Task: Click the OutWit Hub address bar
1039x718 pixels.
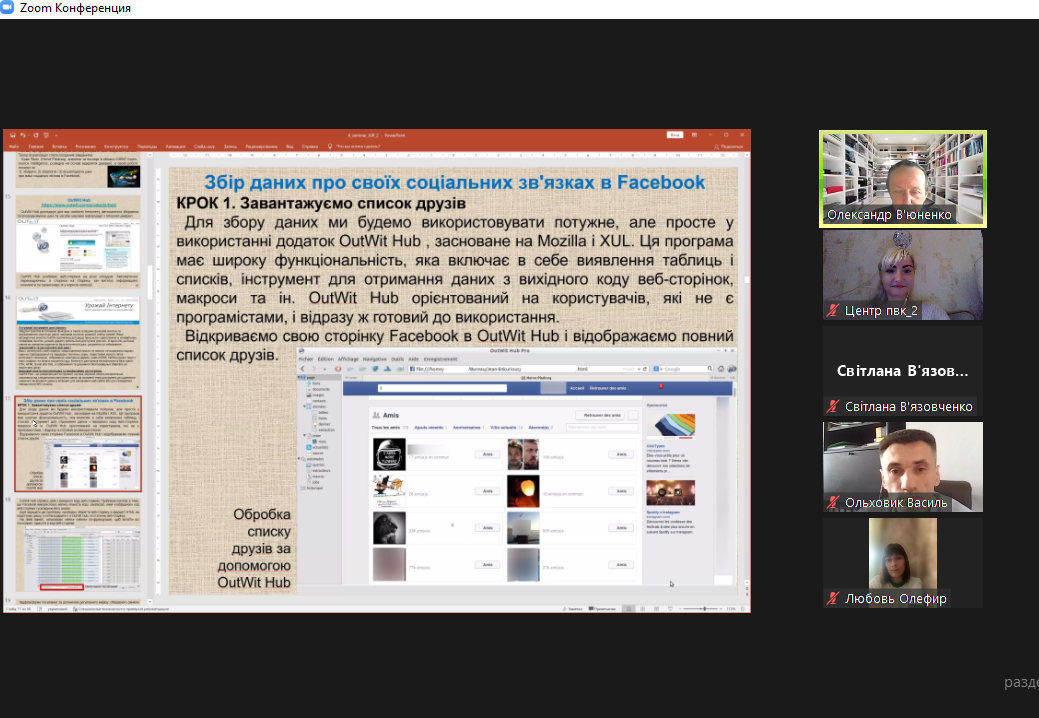Action: 527,369
